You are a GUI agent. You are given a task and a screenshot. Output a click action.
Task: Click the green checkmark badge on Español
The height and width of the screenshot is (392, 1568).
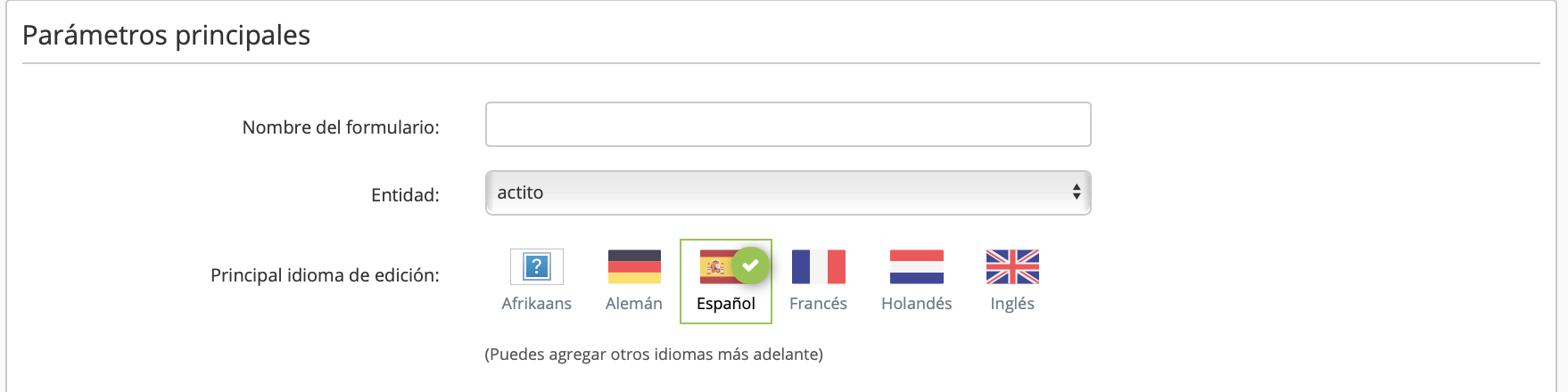coord(751,265)
